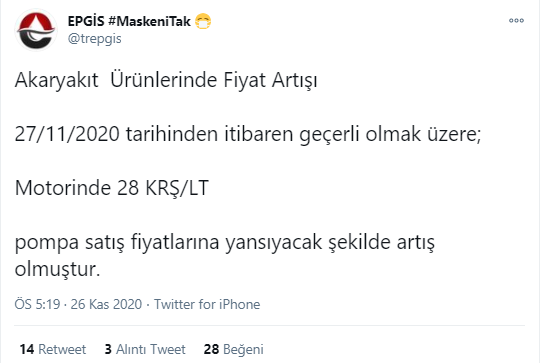Click the 26 Kas 2020 date
Image resolution: width=546 pixels, height=363 pixels.
click(x=106, y=304)
